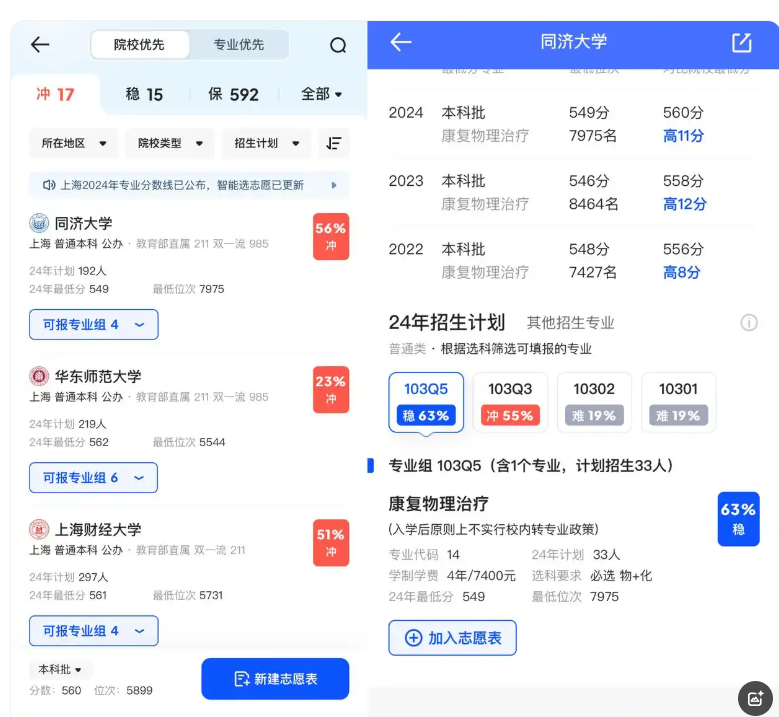
Task: Expand 可报专业组 6 under 华东师范大学
Action: [93, 478]
